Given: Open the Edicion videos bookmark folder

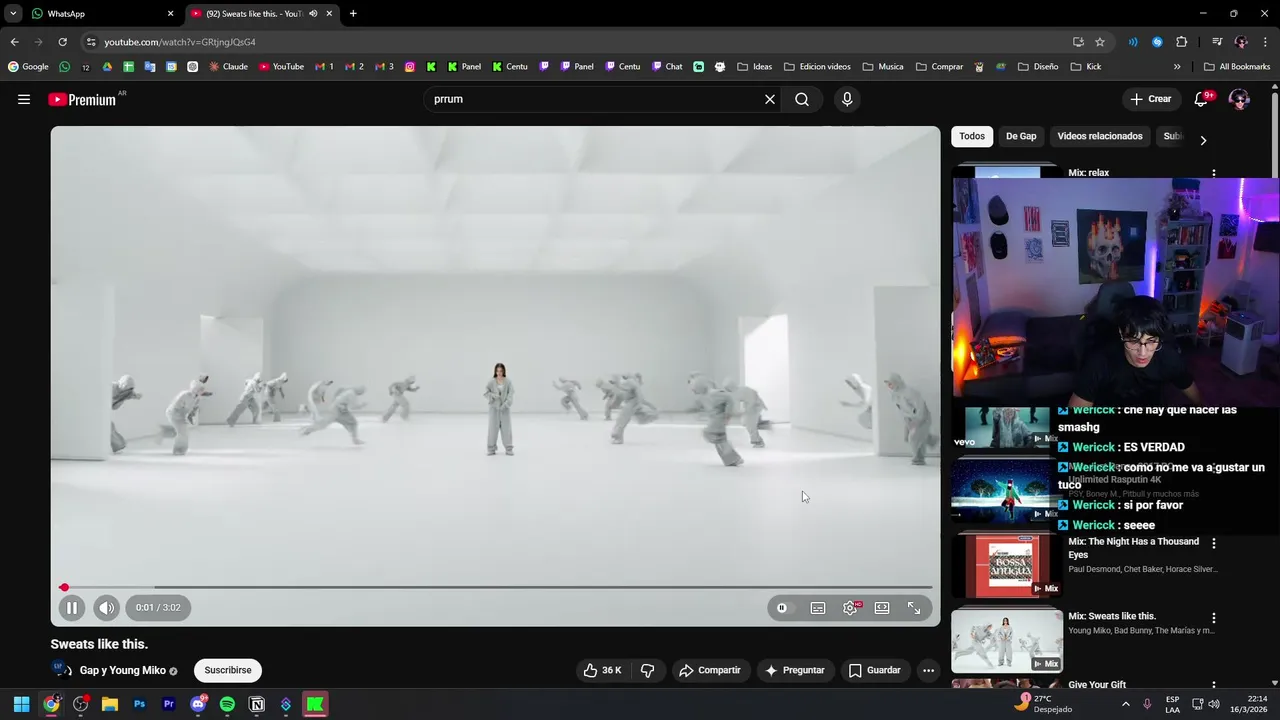Looking at the screenshot, I should pos(817,67).
